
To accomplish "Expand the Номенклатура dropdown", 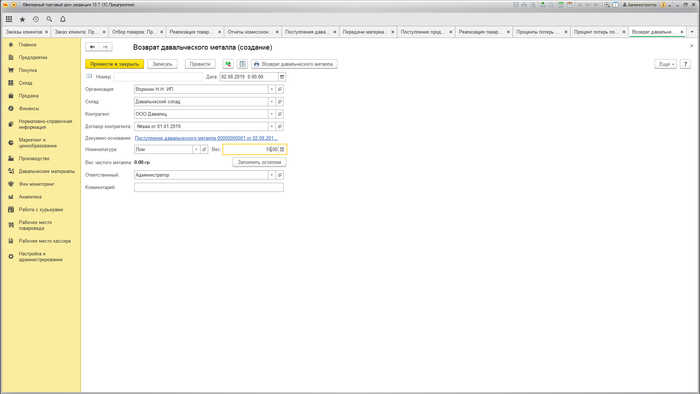I will 196,149.
